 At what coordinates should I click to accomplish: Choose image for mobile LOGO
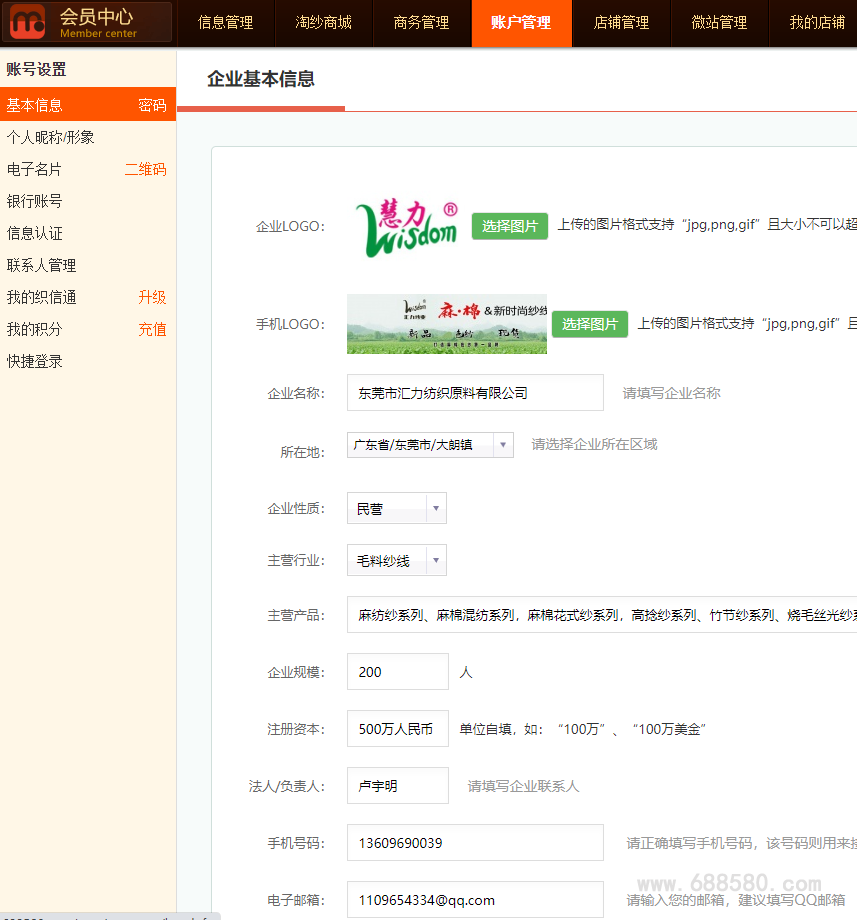coord(589,324)
